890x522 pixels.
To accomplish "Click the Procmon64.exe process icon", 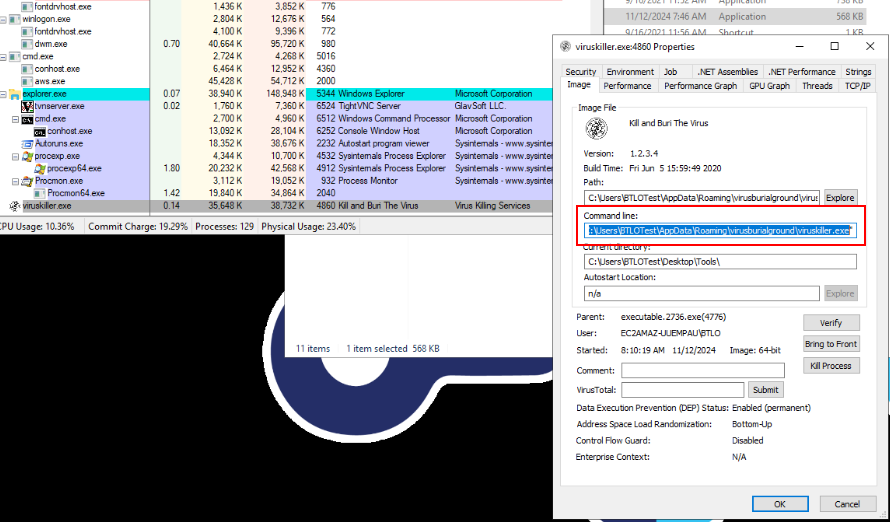I will 40,193.
